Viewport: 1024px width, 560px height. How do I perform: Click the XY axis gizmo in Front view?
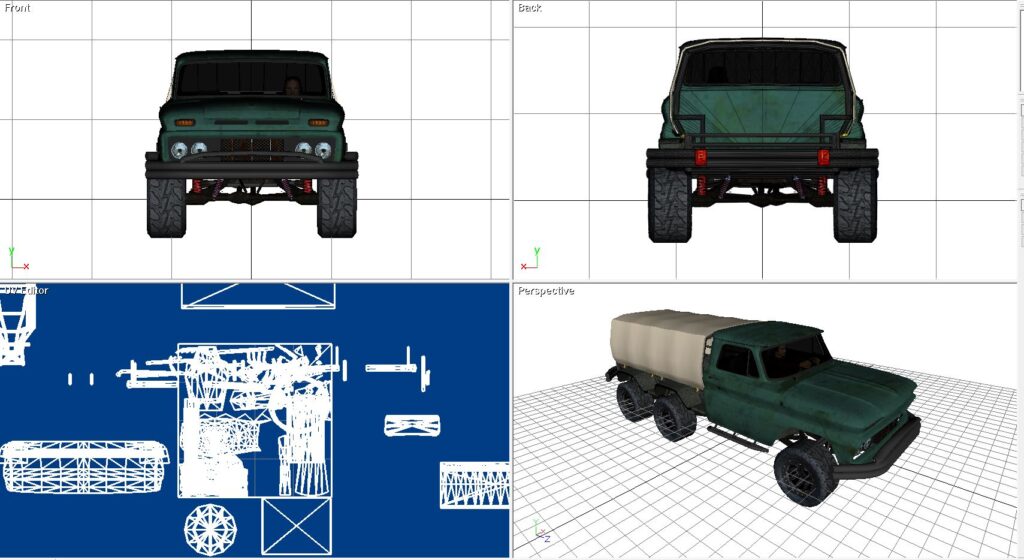[x=18, y=258]
